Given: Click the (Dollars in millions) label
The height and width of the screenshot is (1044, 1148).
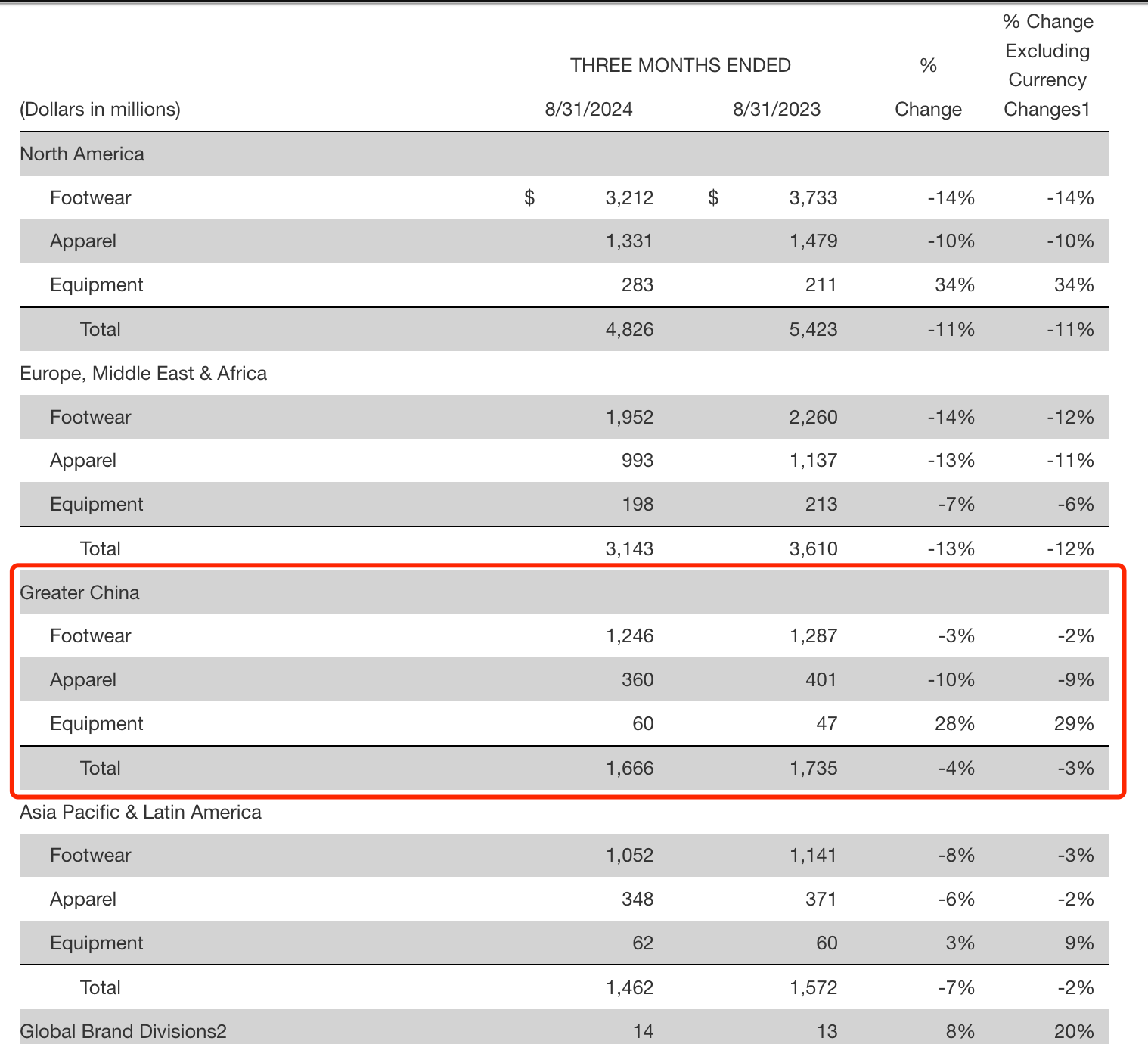Looking at the screenshot, I should coord(100,110).
